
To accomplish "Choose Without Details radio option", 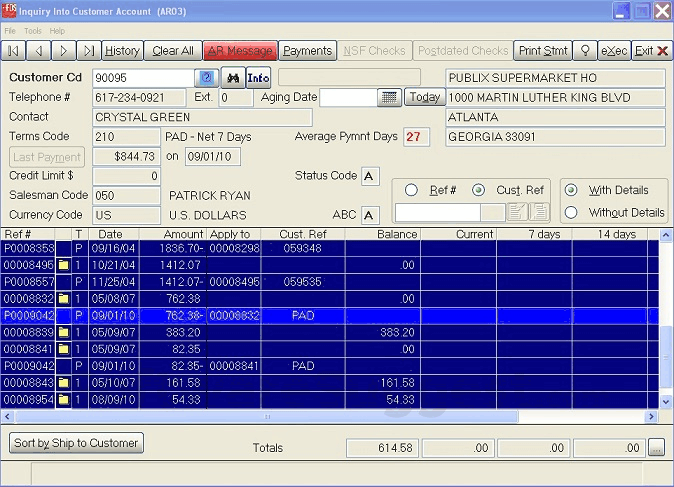I will pyautogui.click(x=571, y=212).
